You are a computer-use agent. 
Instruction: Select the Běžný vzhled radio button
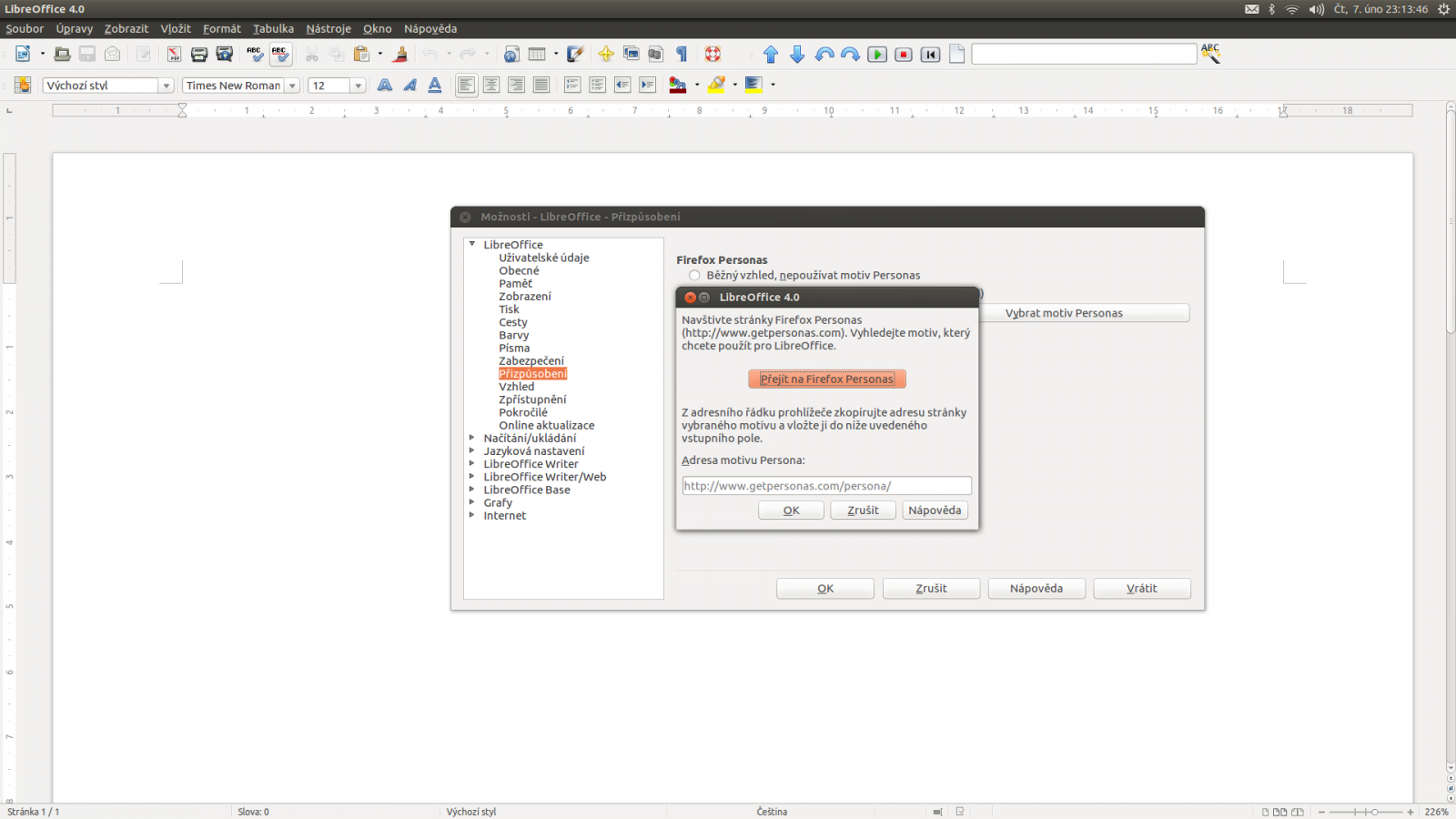click(694, 275)
